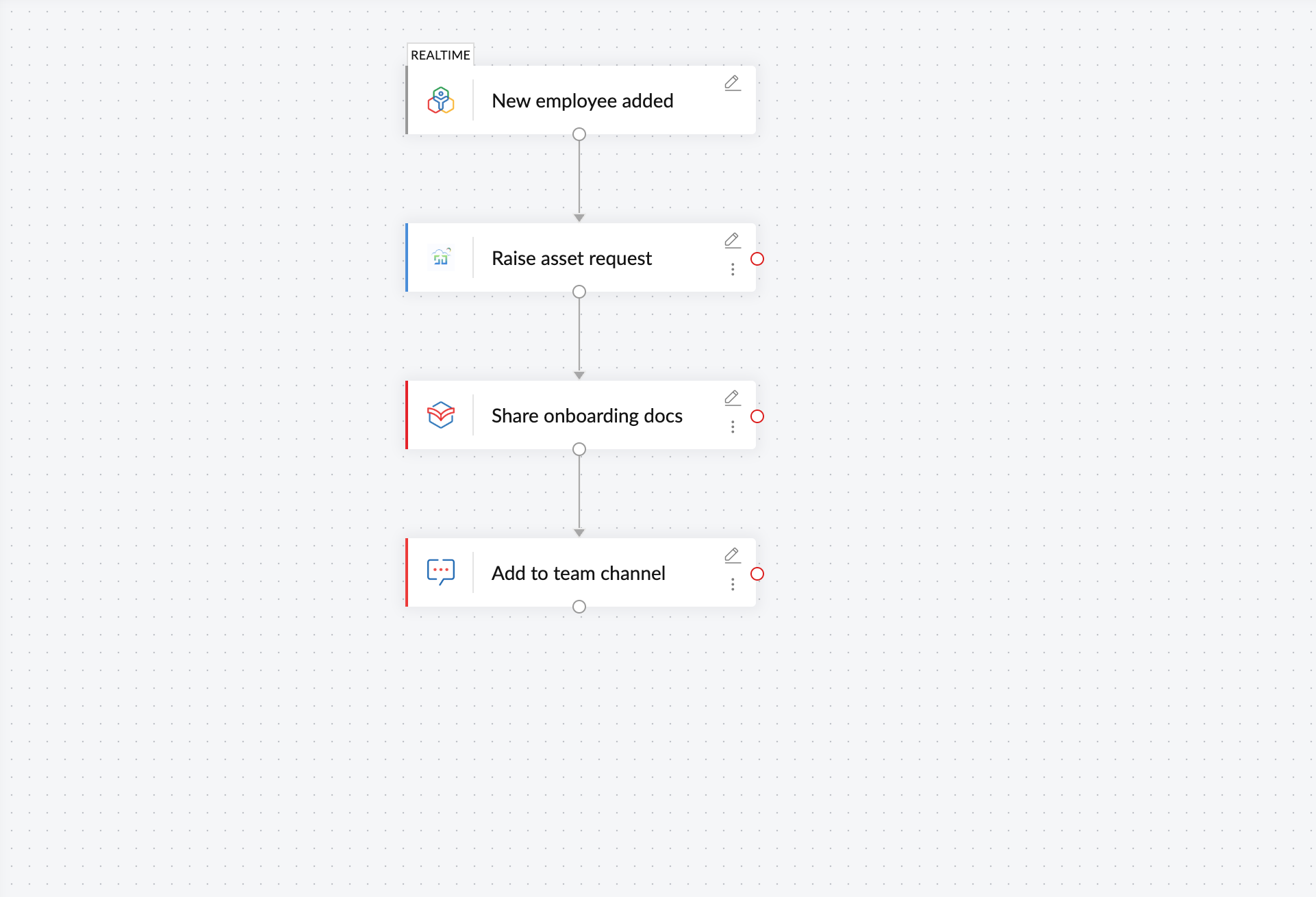1316x897 pixels.
Task: Click the New employee added trigger app icon
Action: coord(441,100)
